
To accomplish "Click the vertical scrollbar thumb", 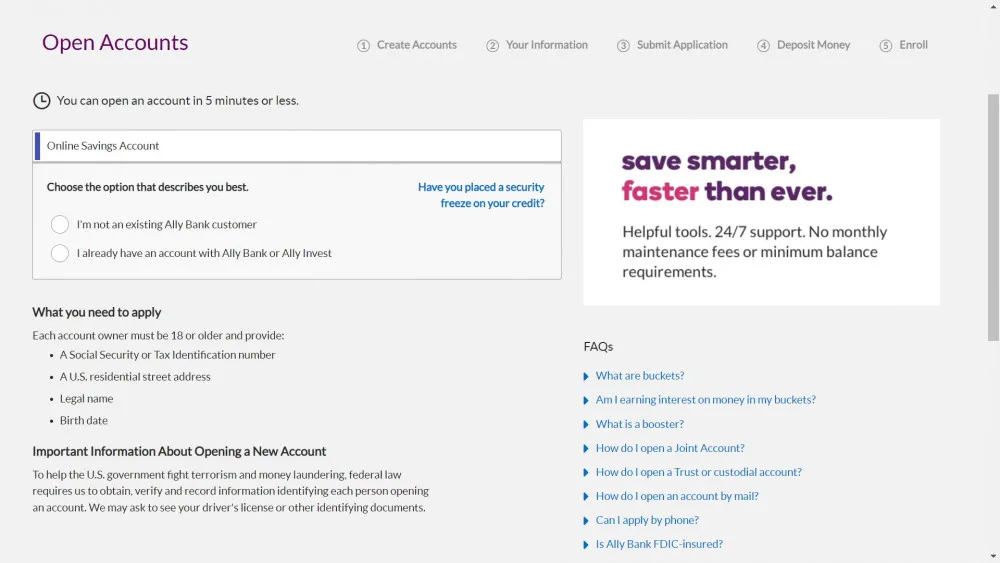I will pyautogui.click(x=993, y=217).
